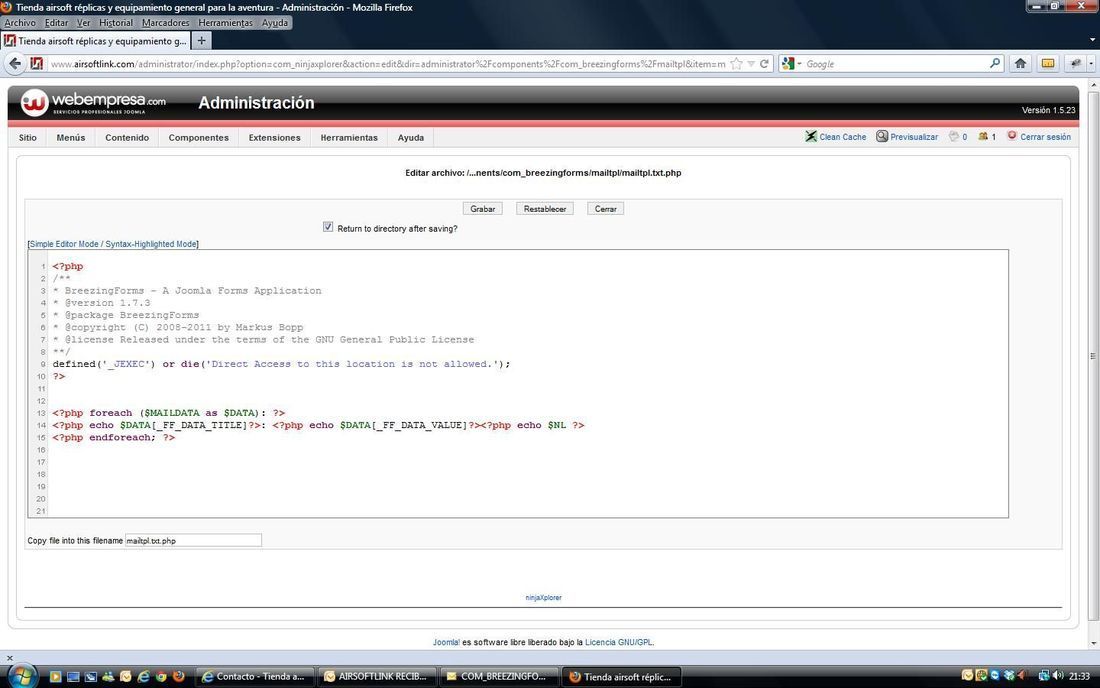Click the network tray icon

coord(1043,675)
